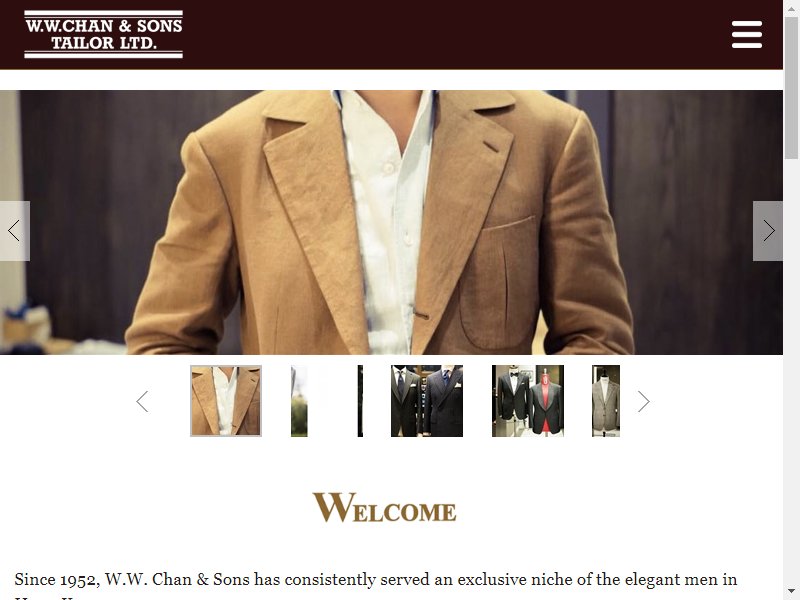Screen dimensions: 800x600
Task: Advance main carousel to the next slide
Action: pyautogui.click(x=768, y=231)
